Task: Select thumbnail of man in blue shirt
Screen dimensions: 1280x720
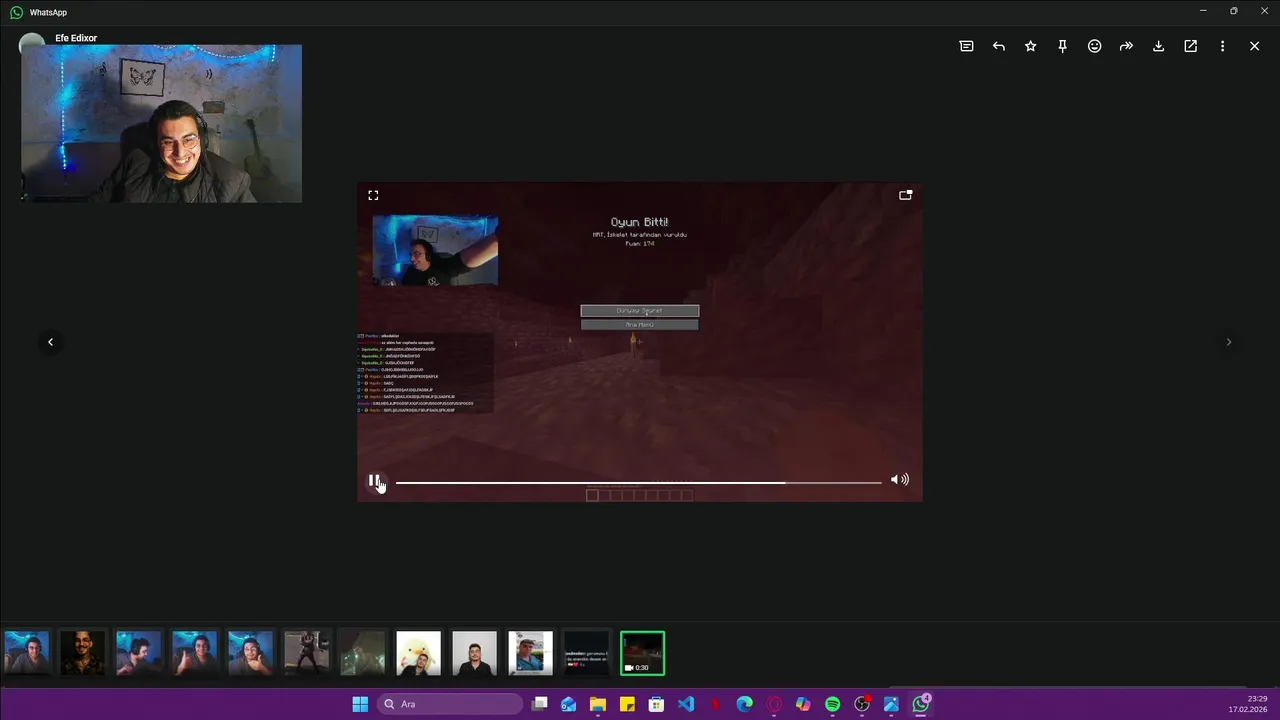Action: click(x=530, y=653)
